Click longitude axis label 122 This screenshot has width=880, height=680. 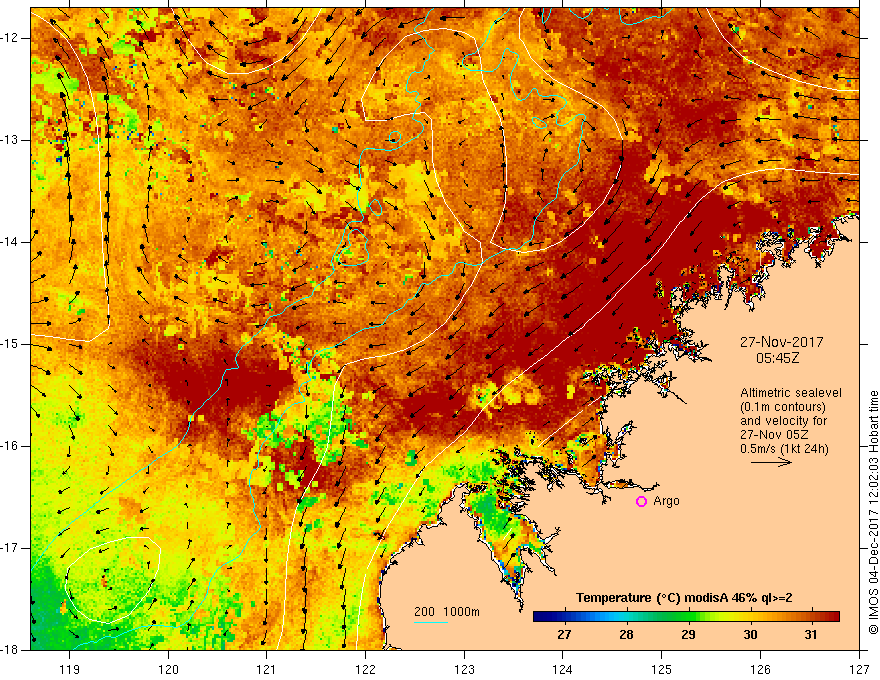(x=365, y=669)
